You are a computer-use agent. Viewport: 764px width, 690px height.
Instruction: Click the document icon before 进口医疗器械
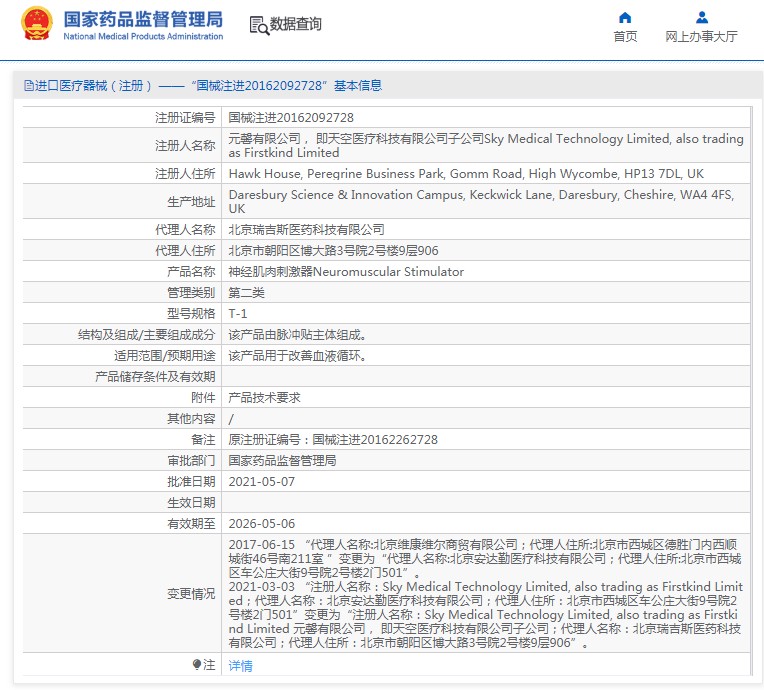(x=28, y=86)
